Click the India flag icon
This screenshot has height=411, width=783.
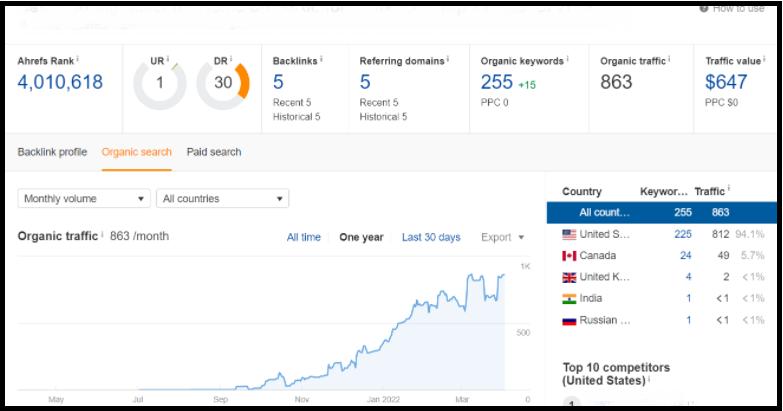click(569, 299)
